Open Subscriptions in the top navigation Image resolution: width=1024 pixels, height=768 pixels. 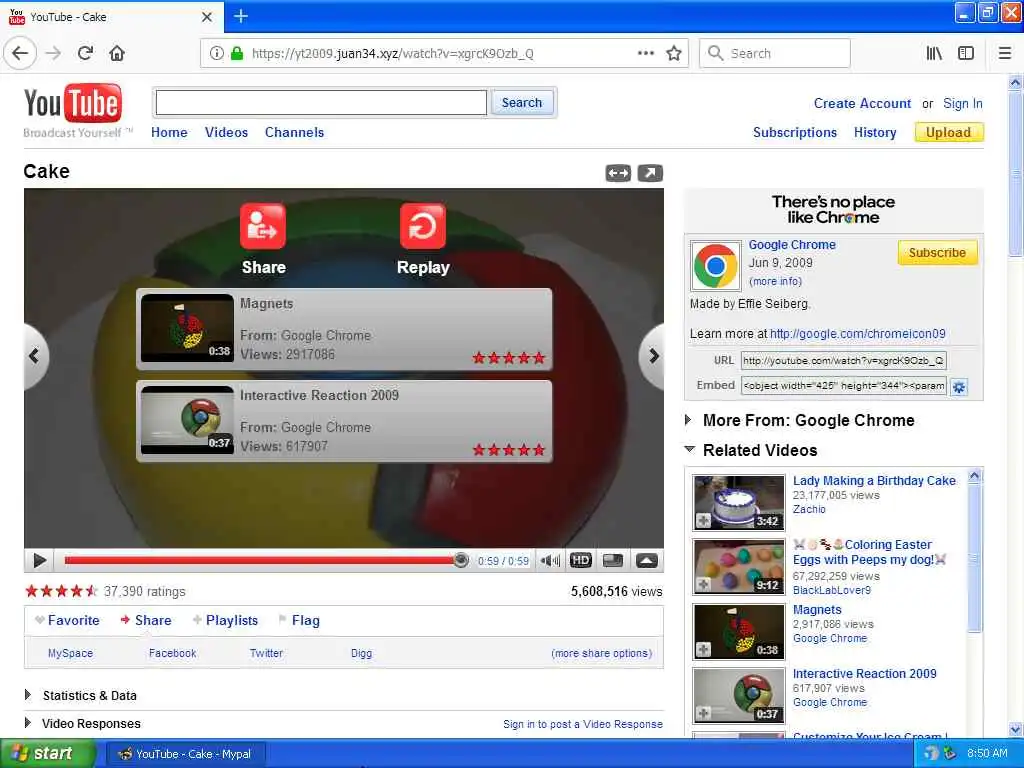pyautogui.click(x=795, y=132)
